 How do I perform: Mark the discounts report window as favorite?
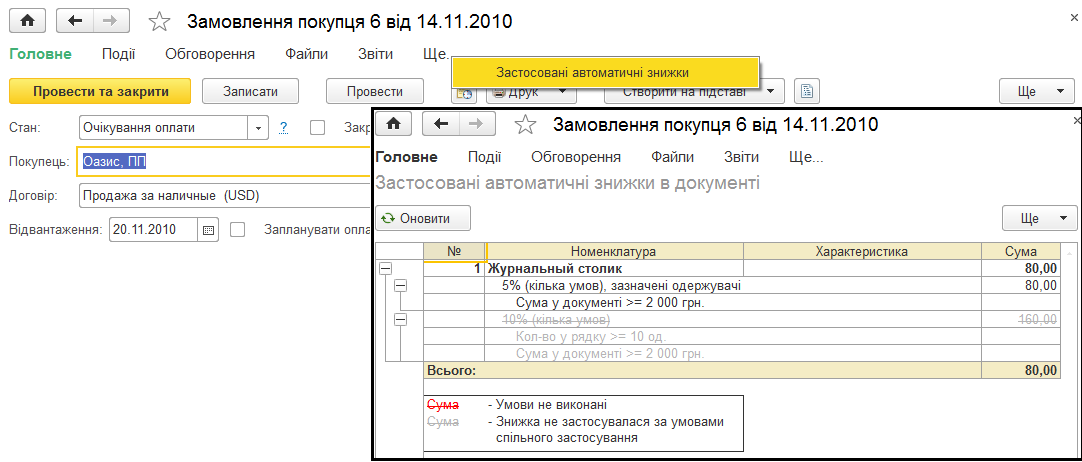526,125
